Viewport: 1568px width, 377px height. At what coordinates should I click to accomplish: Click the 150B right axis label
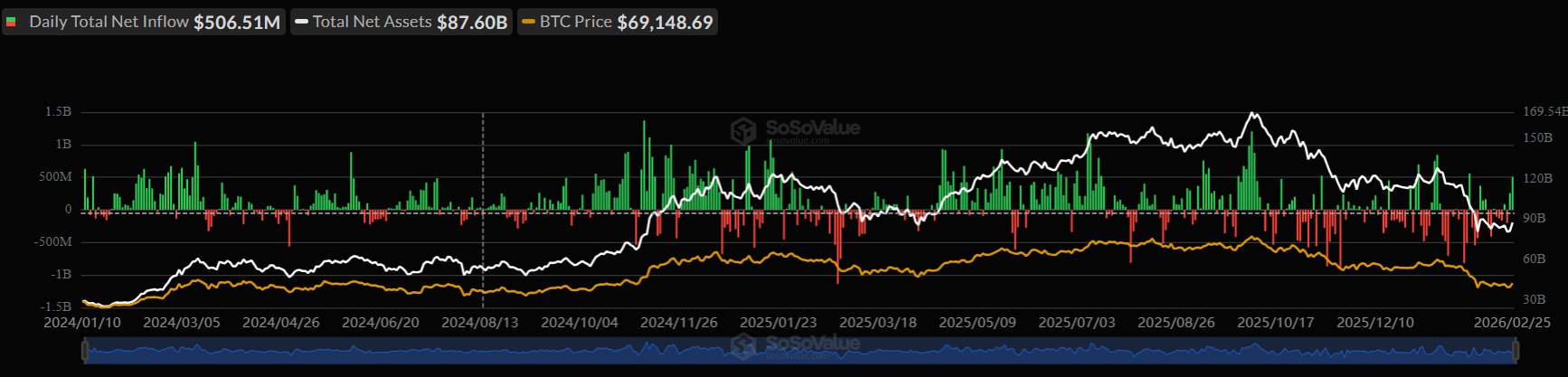[1537, 138]
